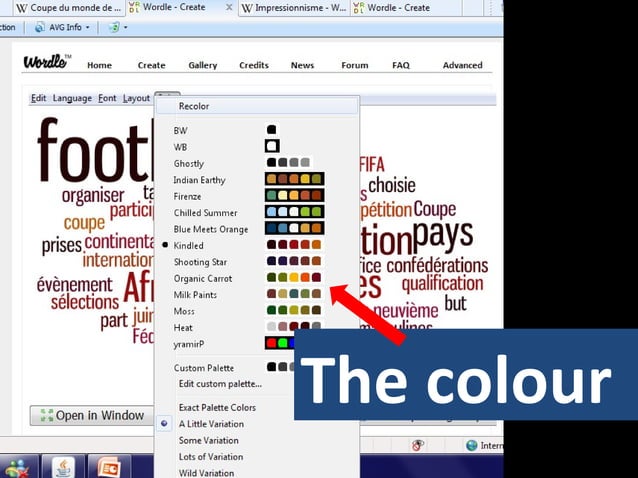Click the Open in Window button
638x478 pixels.
[92, 415]
